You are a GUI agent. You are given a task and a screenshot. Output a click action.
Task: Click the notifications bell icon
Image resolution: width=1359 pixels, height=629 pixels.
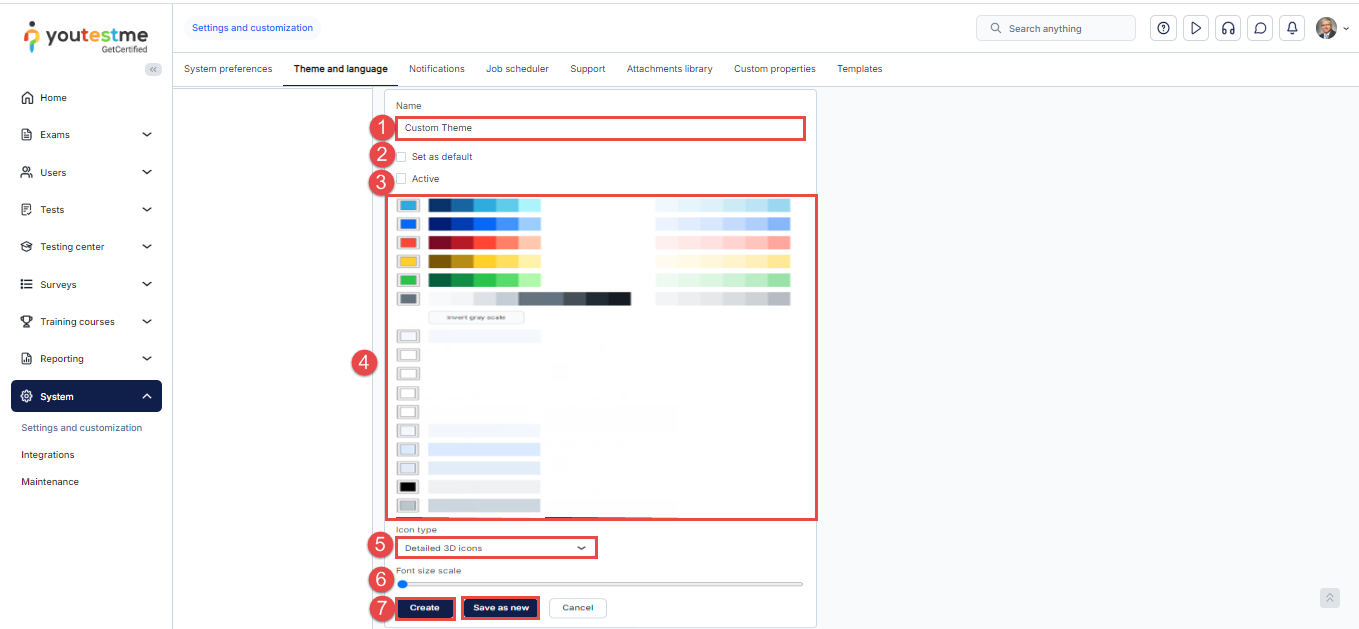1293,28
